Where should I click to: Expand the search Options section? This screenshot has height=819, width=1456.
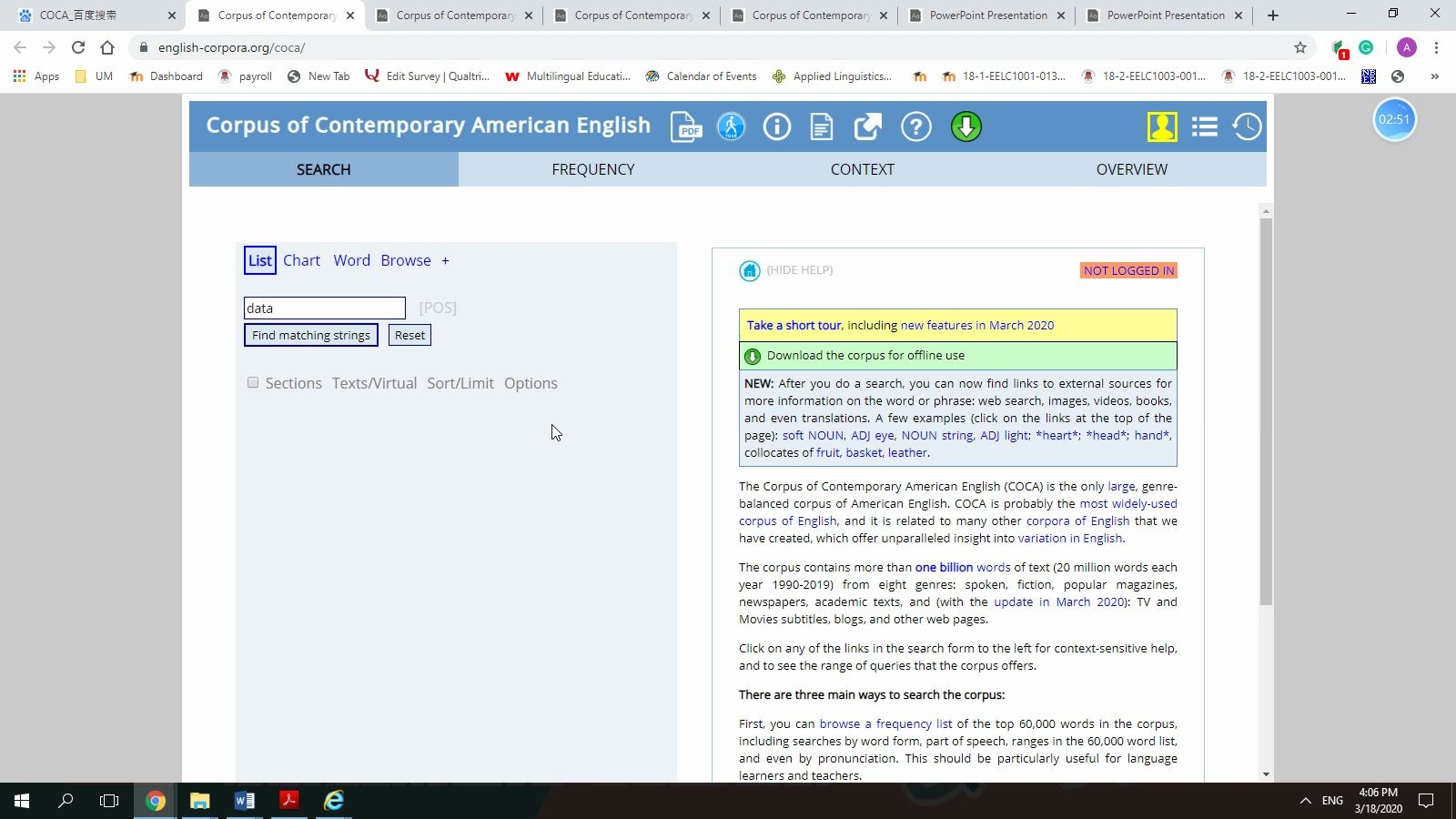click(531, 384)
